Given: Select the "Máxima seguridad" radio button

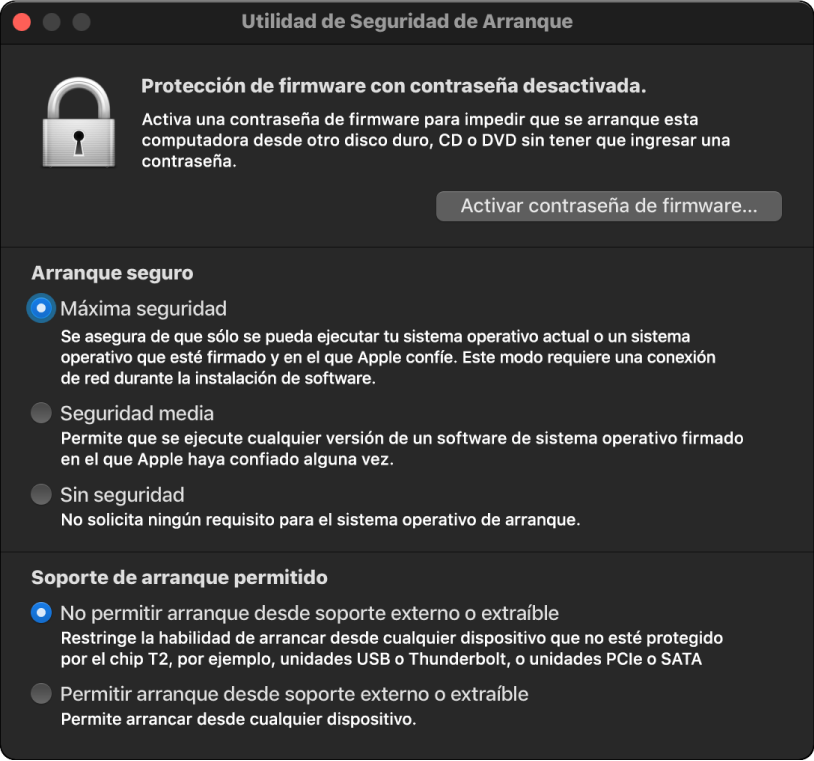Looking at the screenshot, I should tap(40, 308).
